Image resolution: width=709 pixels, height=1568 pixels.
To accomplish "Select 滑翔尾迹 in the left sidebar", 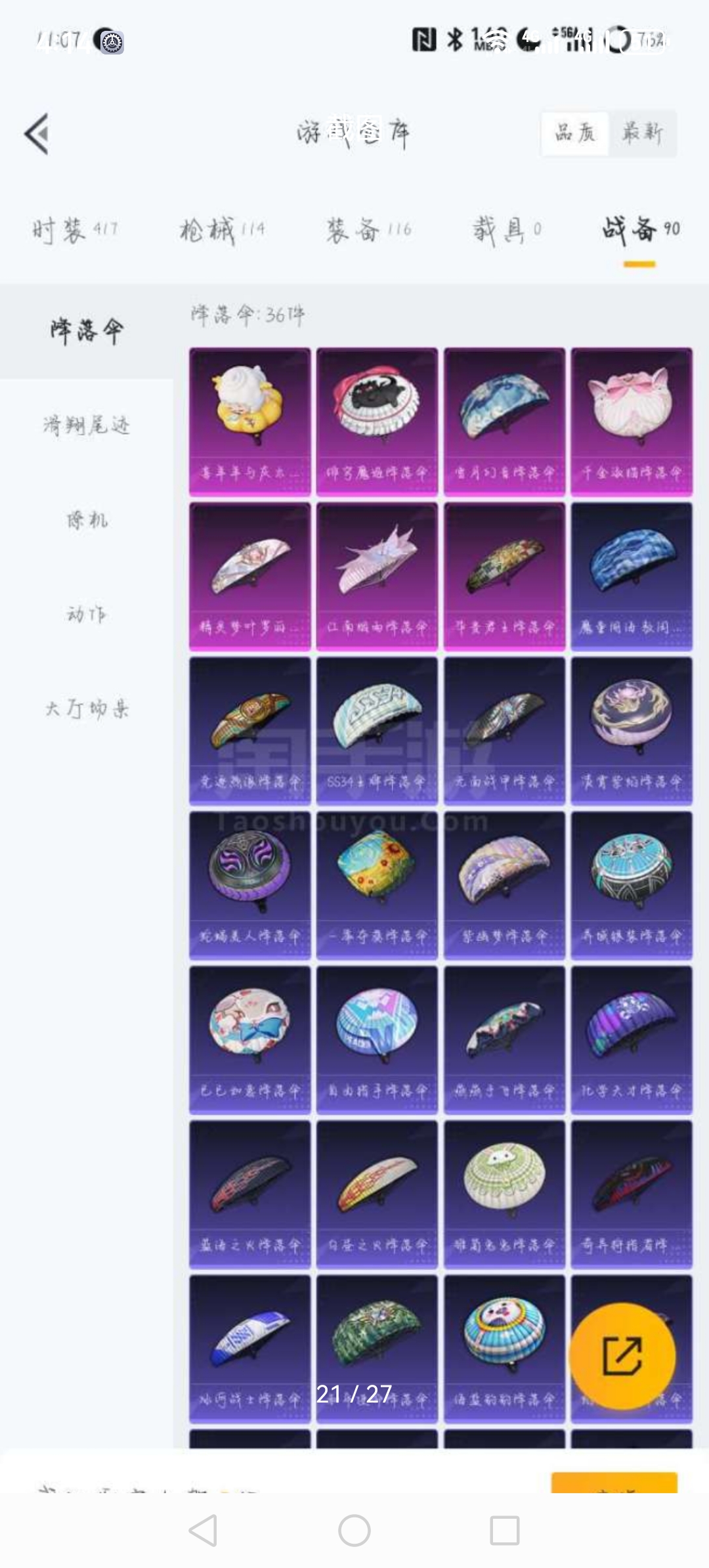I will 87,425.
